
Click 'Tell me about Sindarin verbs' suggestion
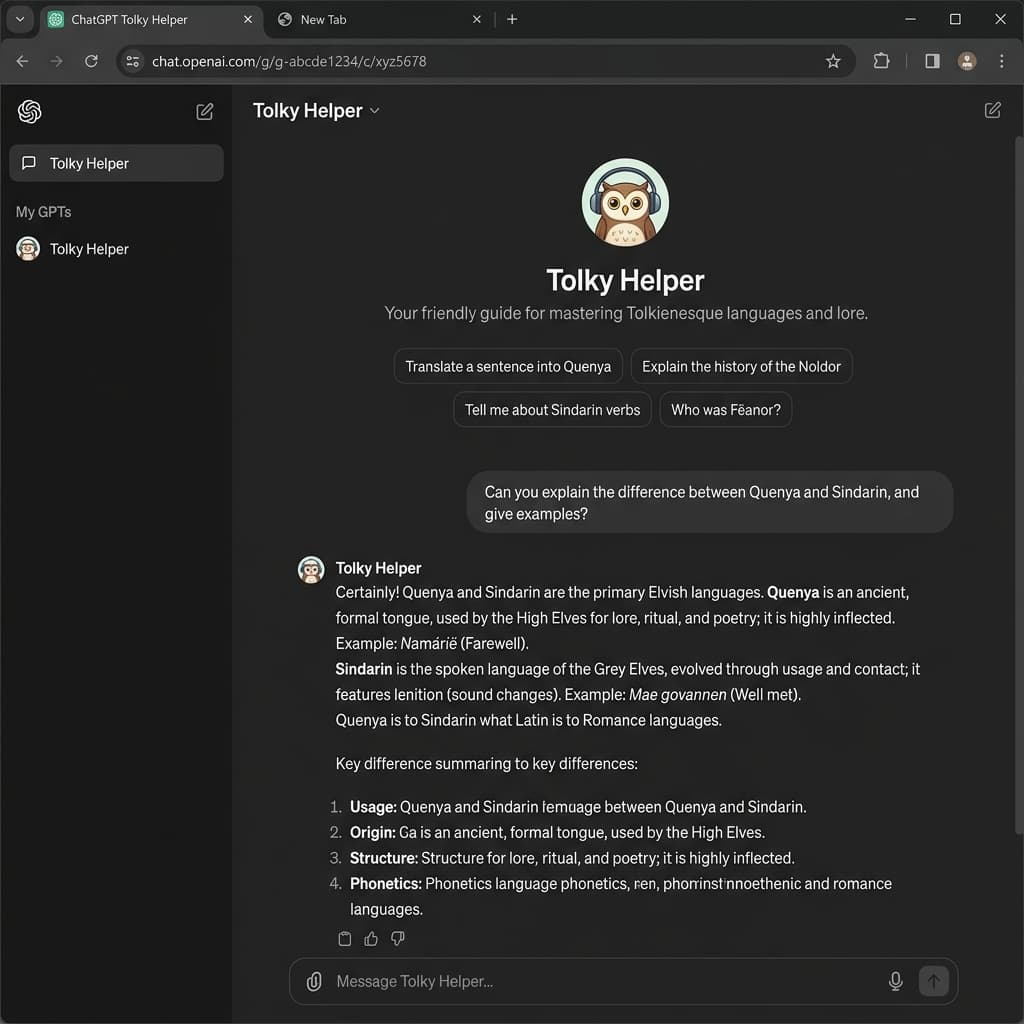pyautogui.click(x=552, y=409)
